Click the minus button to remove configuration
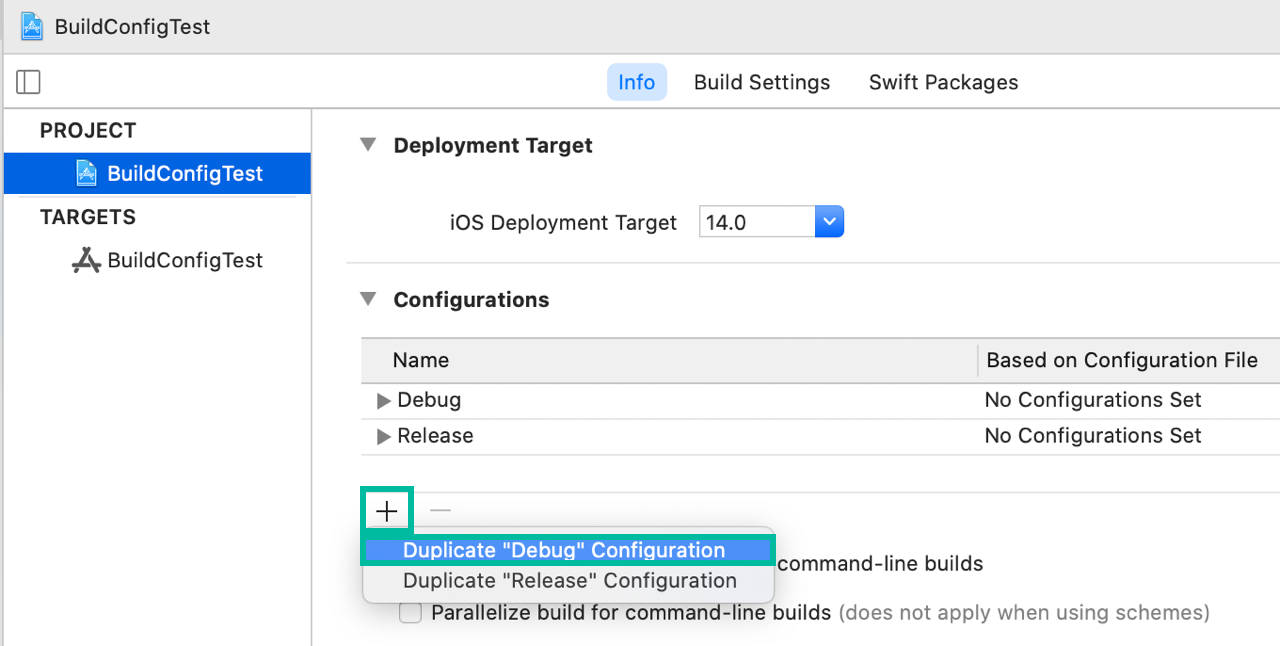Viewport: 1280px width, 646px height. 440,511
